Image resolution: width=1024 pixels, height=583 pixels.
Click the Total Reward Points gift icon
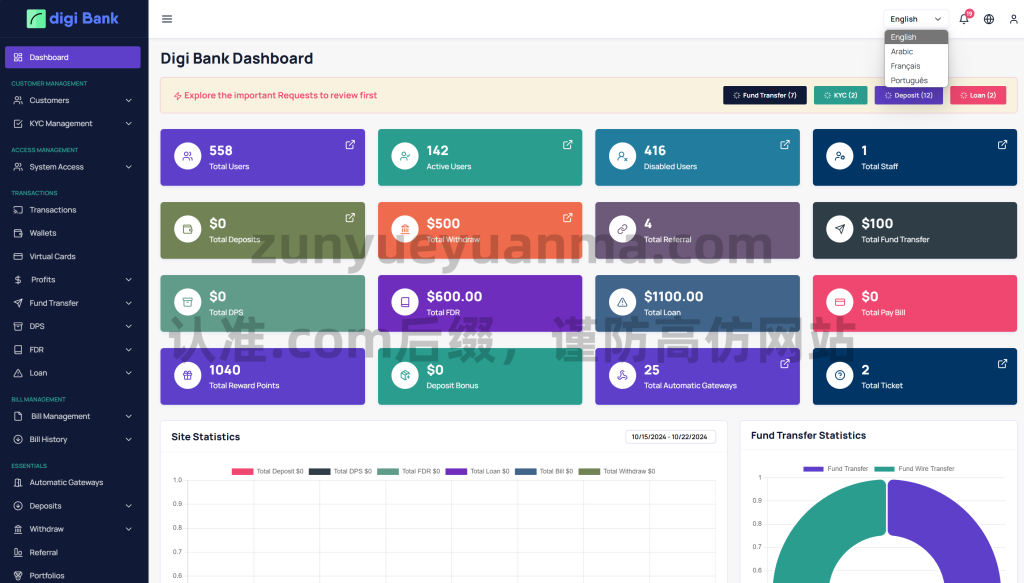(x=187, y=375)
